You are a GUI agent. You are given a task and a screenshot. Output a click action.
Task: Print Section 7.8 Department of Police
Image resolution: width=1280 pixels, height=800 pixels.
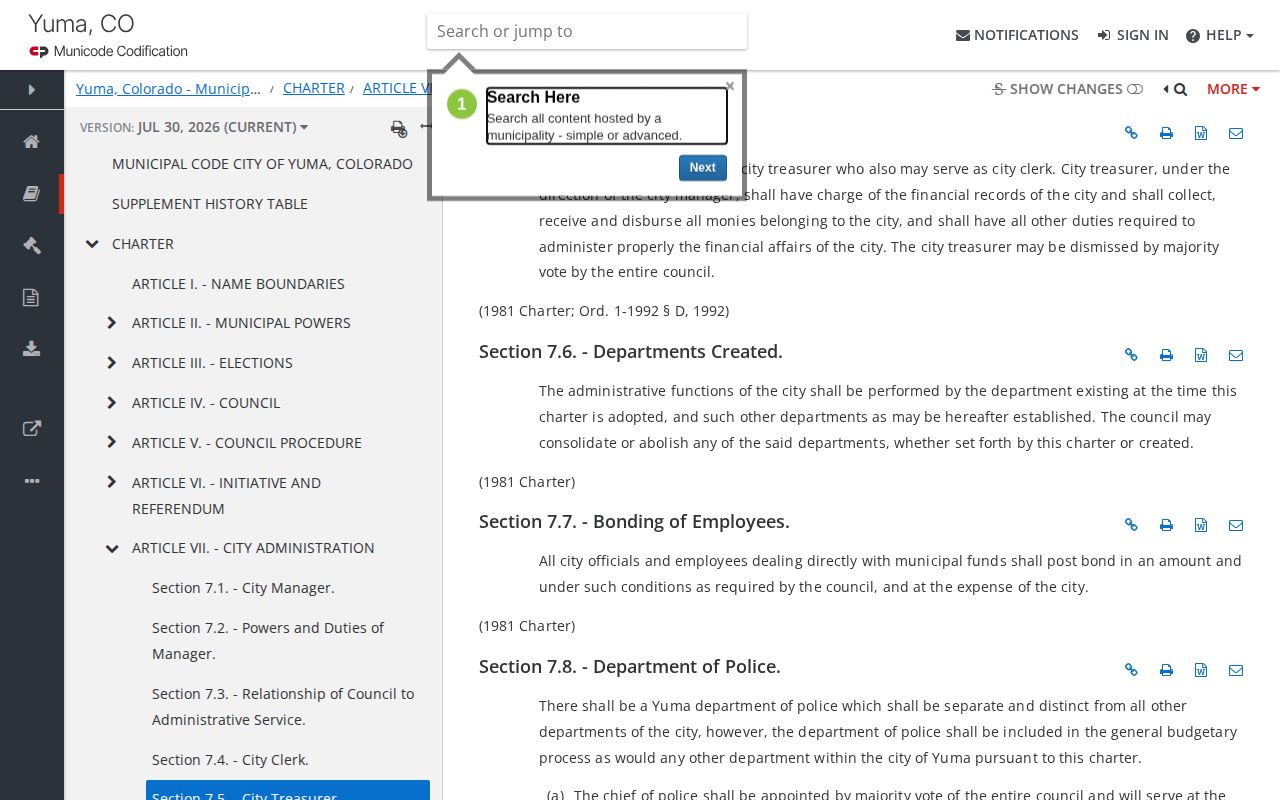(1166, 670)
